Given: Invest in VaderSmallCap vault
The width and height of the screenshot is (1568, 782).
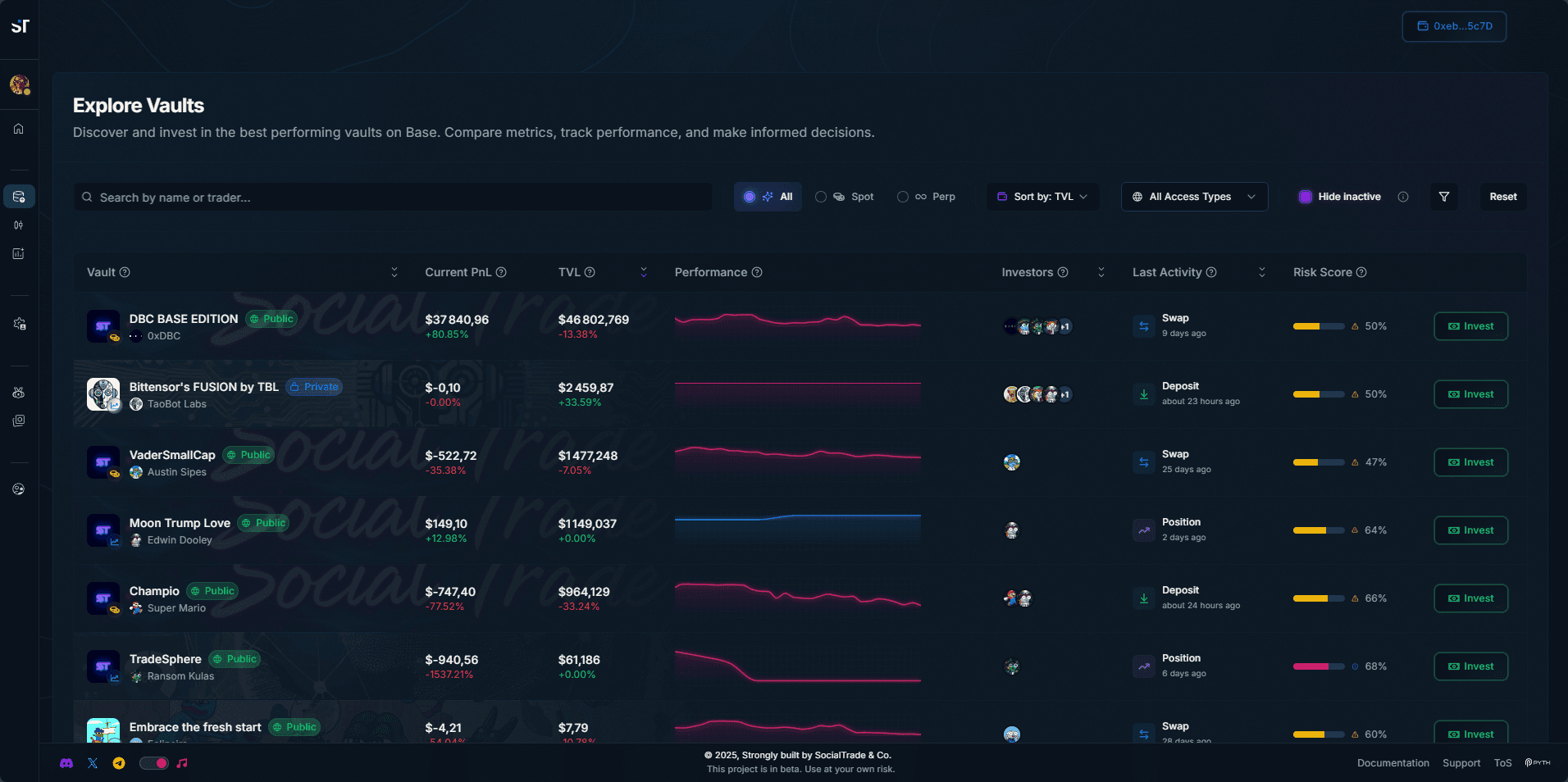Looking at the screenshot, I should tap(1470, 462).
